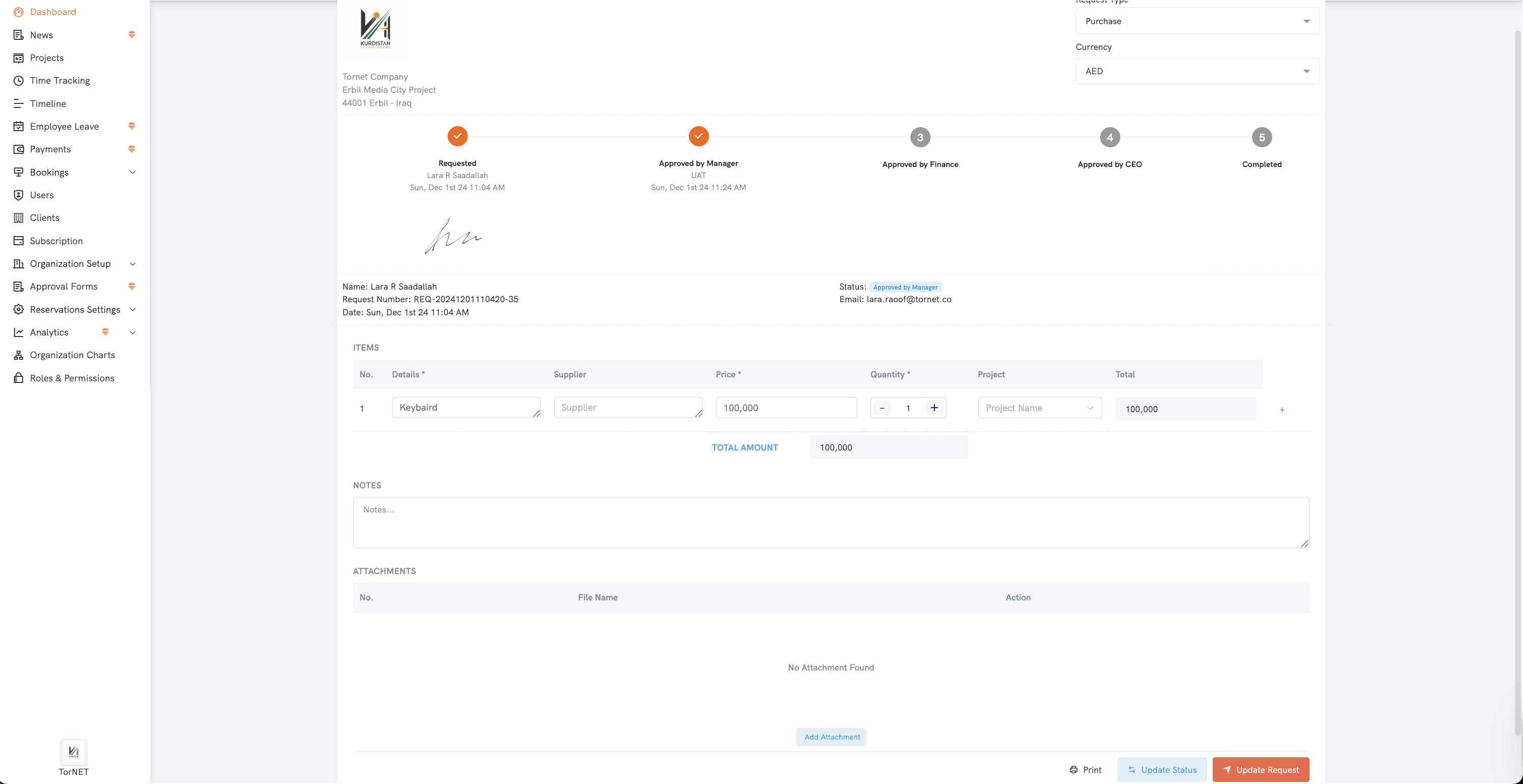Click the Add Attachment button
The width and height of the screenshot is (1523, 784).
pos(831,737)
